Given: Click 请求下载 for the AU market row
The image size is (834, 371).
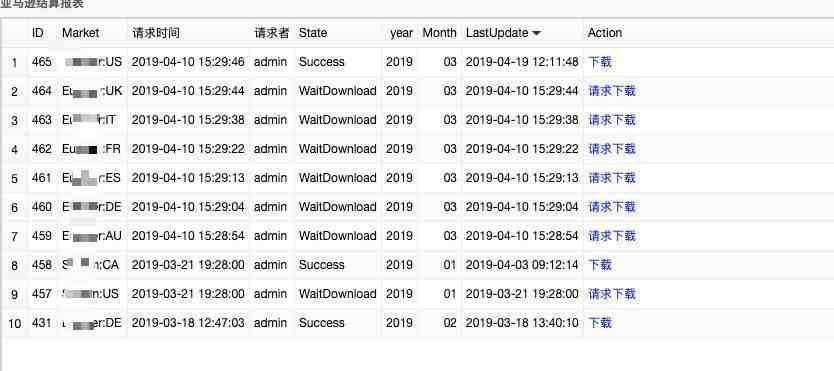Looking at the screenshot, I should tap(612, 236).
